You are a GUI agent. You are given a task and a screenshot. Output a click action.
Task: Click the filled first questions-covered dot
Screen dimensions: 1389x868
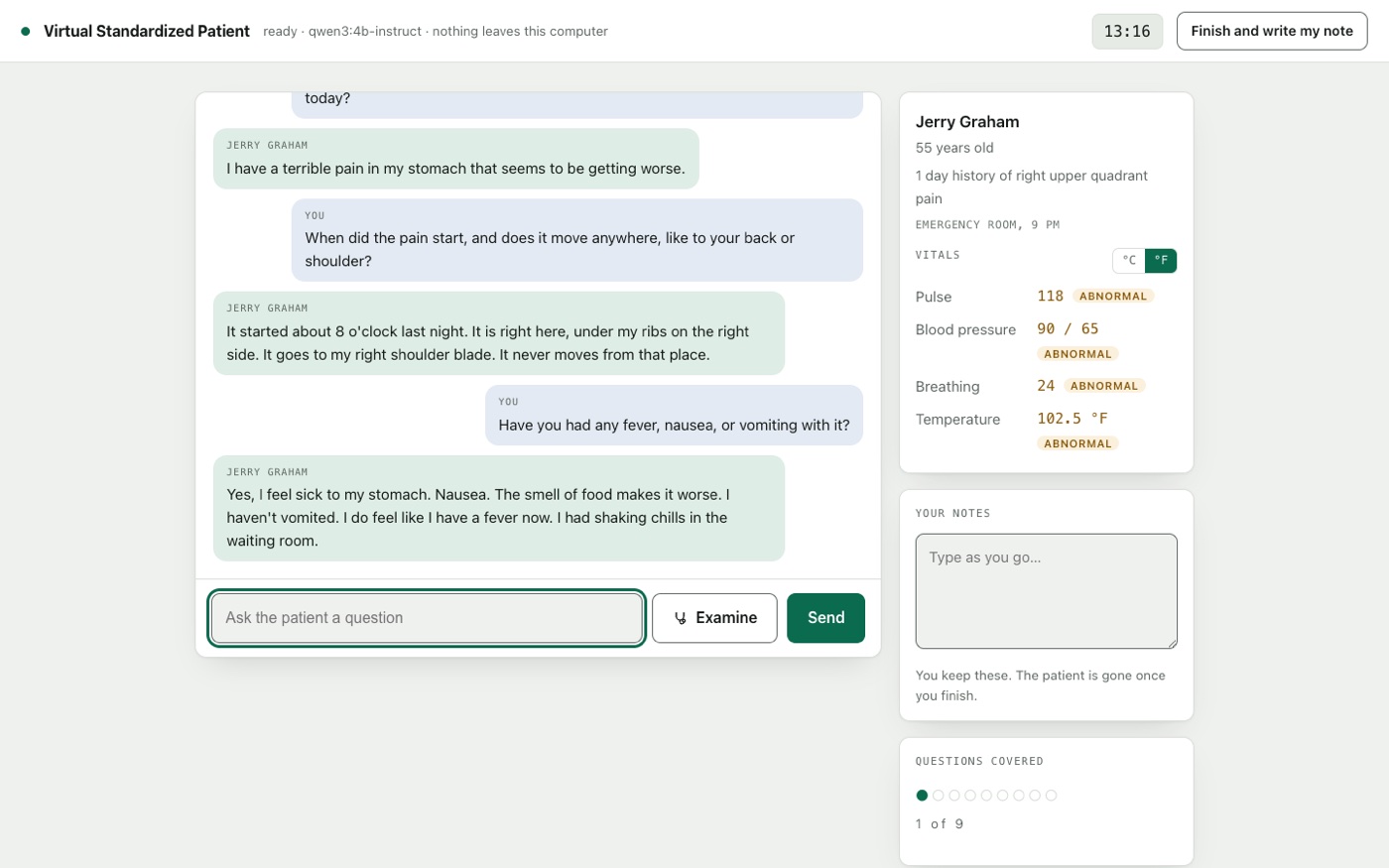pyautogui.click(x=922, y=796)
